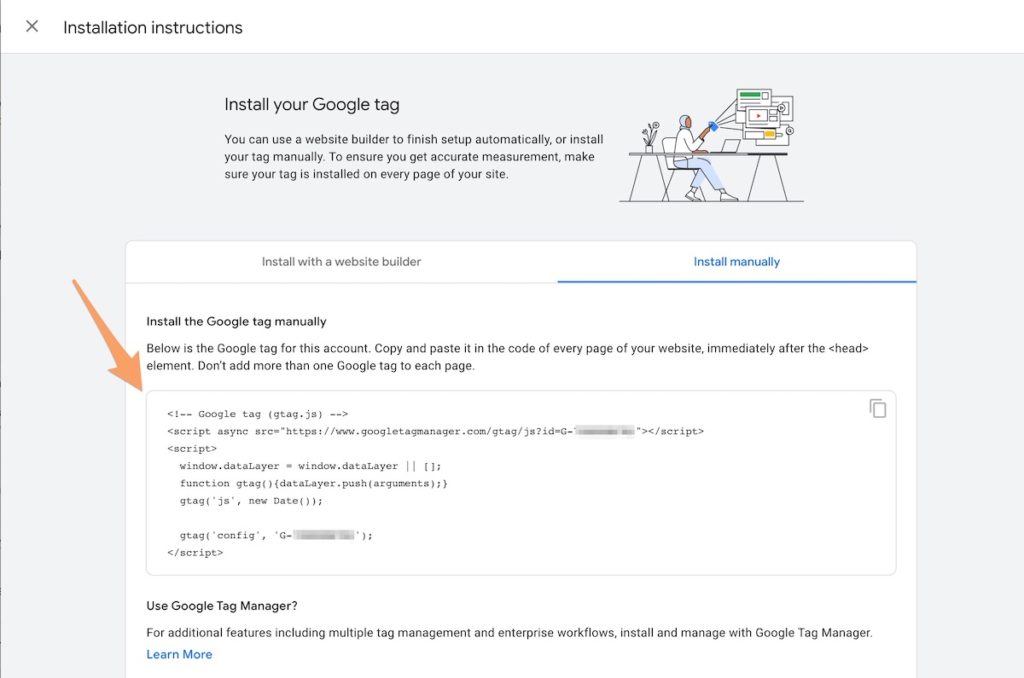Click the 'For additional features' paragraph
This screenshot has width=1024, height=678.
point(509,633)
